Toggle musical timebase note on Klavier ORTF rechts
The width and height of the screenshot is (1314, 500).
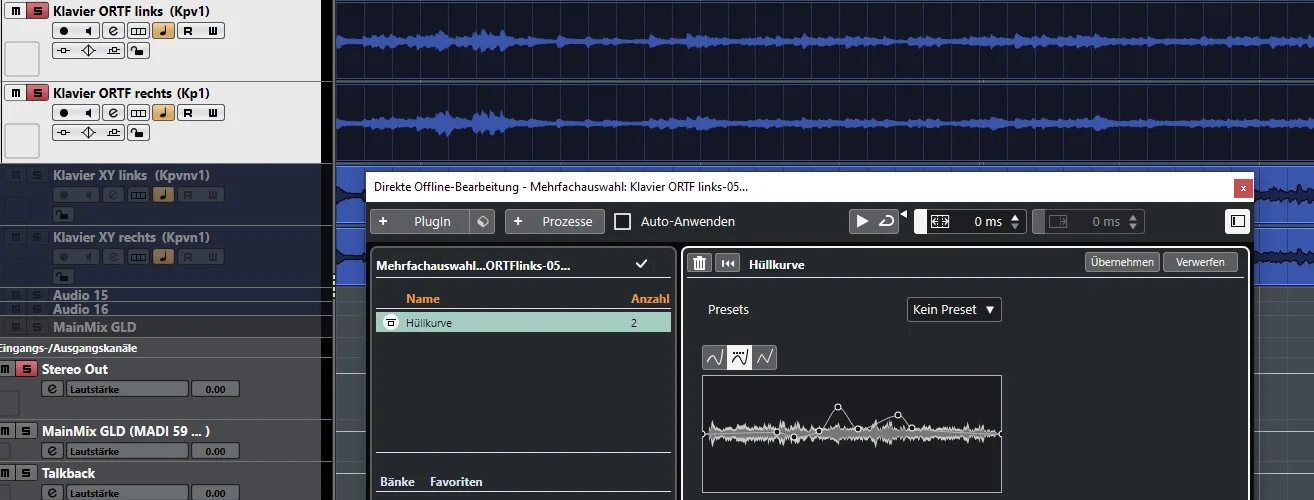[x=164, y=114]
